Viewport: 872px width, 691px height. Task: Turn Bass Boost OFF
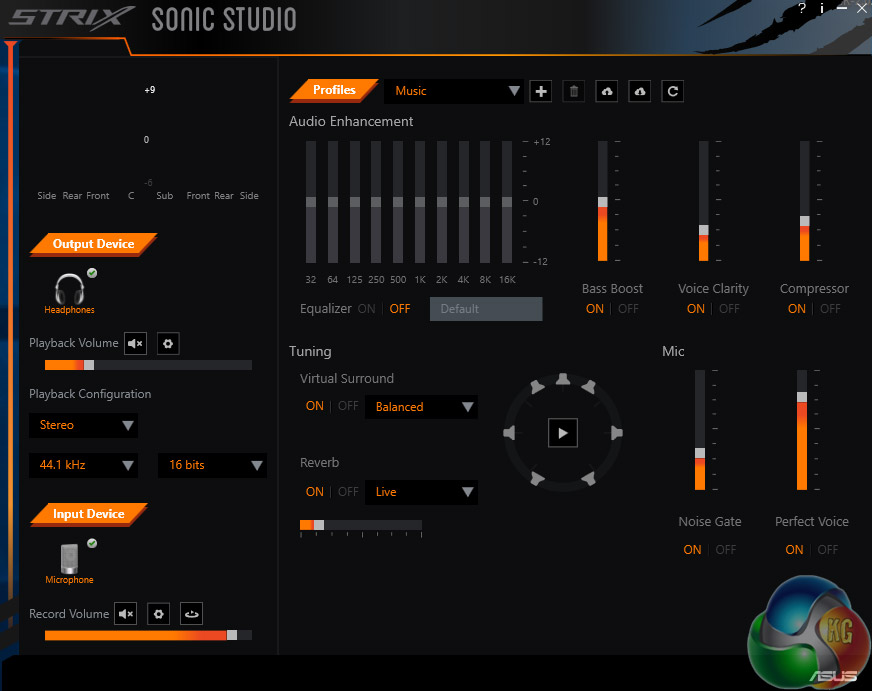point(628,309)
